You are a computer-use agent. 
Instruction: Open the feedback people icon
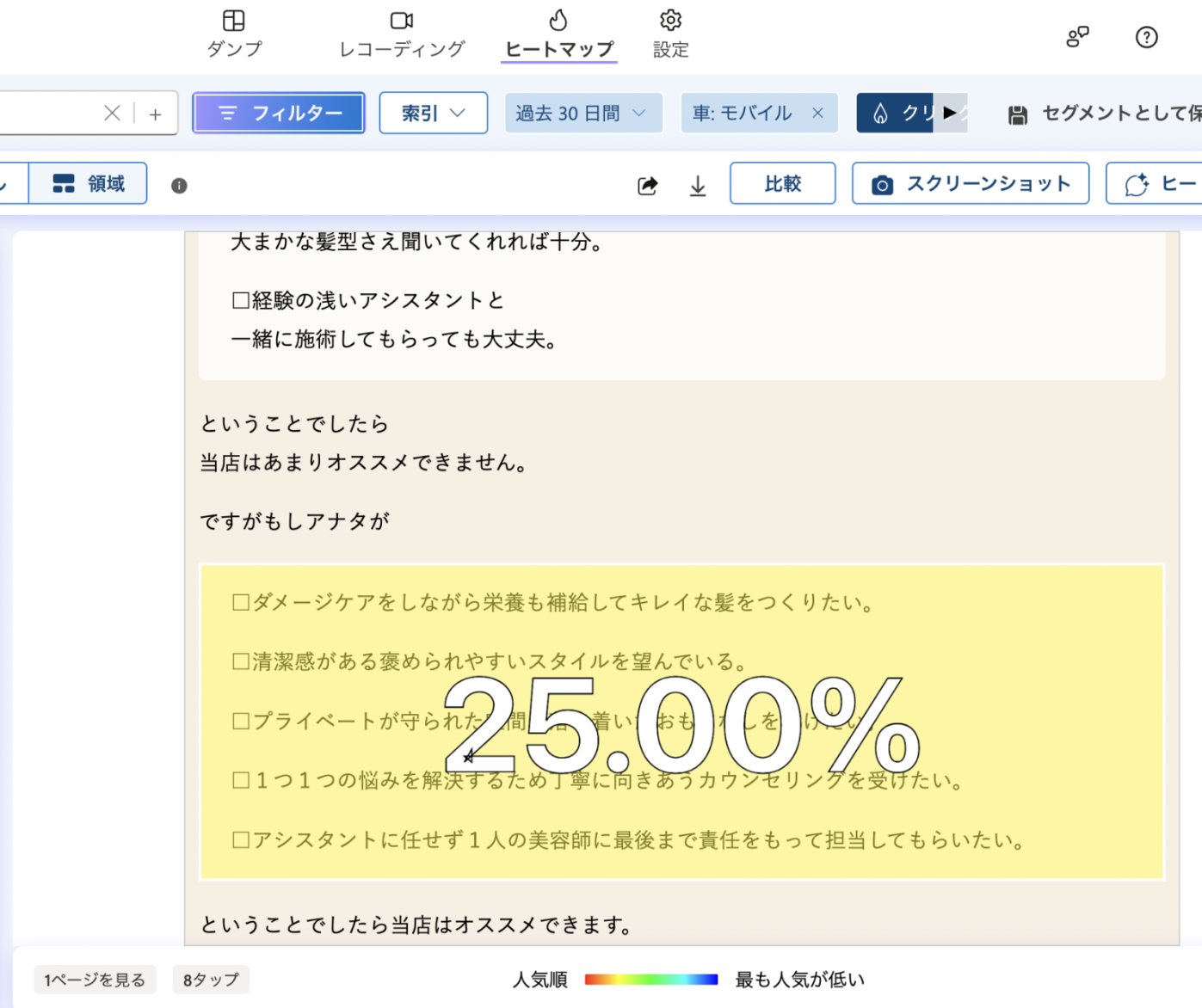tap(1077, 37)
